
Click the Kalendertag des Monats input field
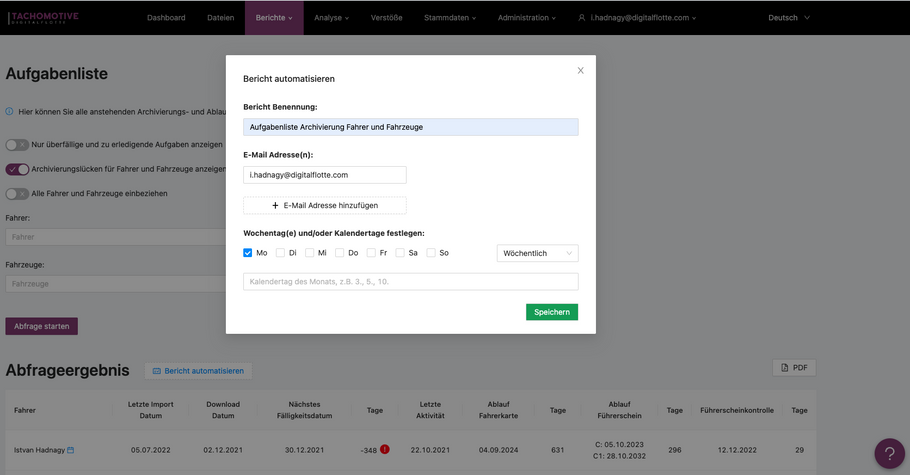410,282
